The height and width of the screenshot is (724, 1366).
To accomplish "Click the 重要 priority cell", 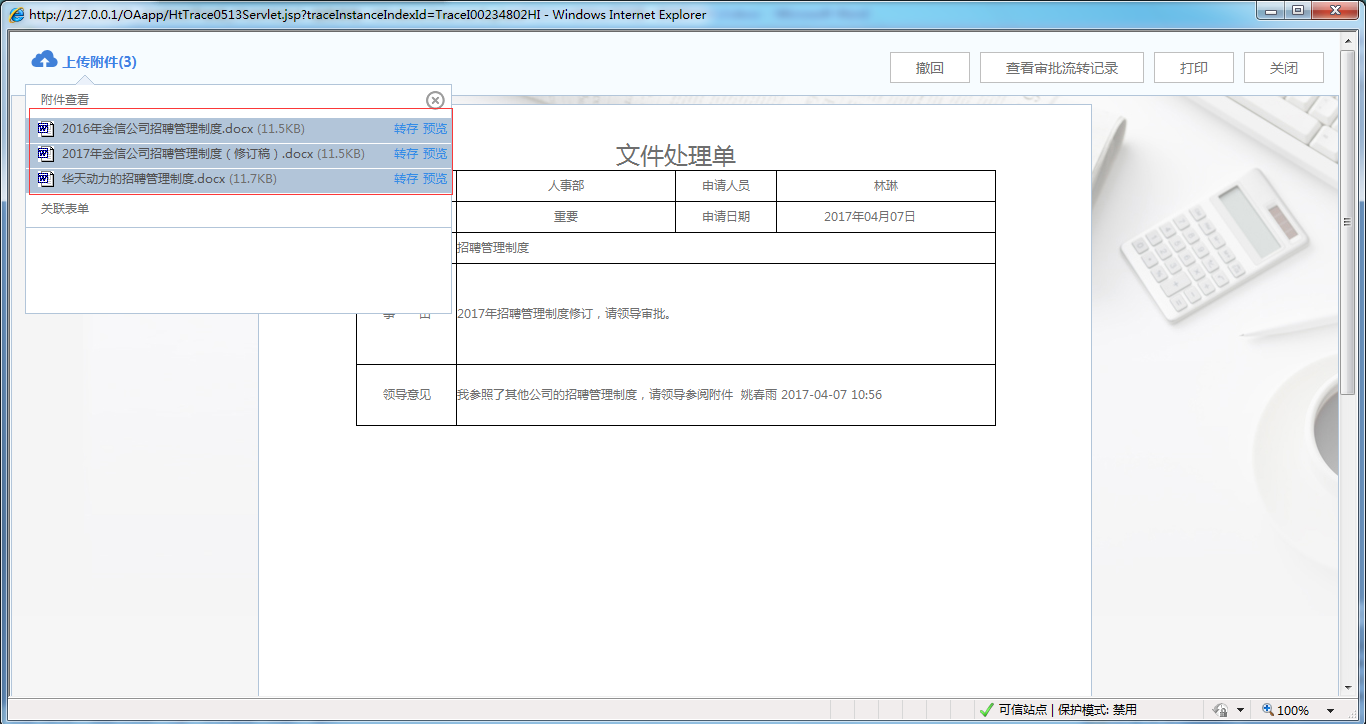I will click(566, 217).
